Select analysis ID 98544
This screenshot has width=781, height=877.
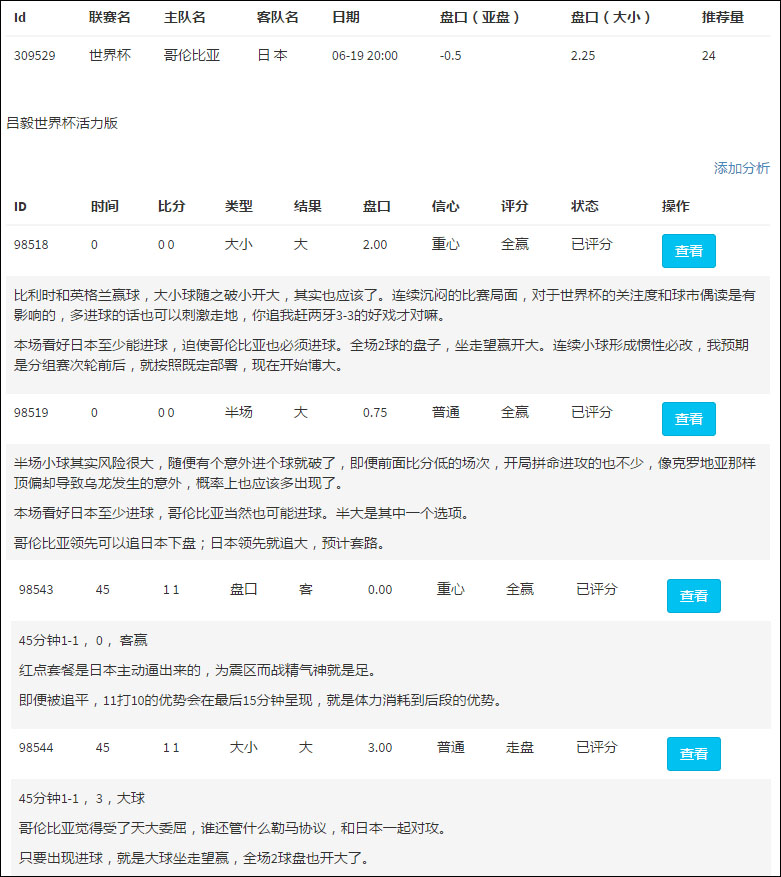[x=36, y=748]
